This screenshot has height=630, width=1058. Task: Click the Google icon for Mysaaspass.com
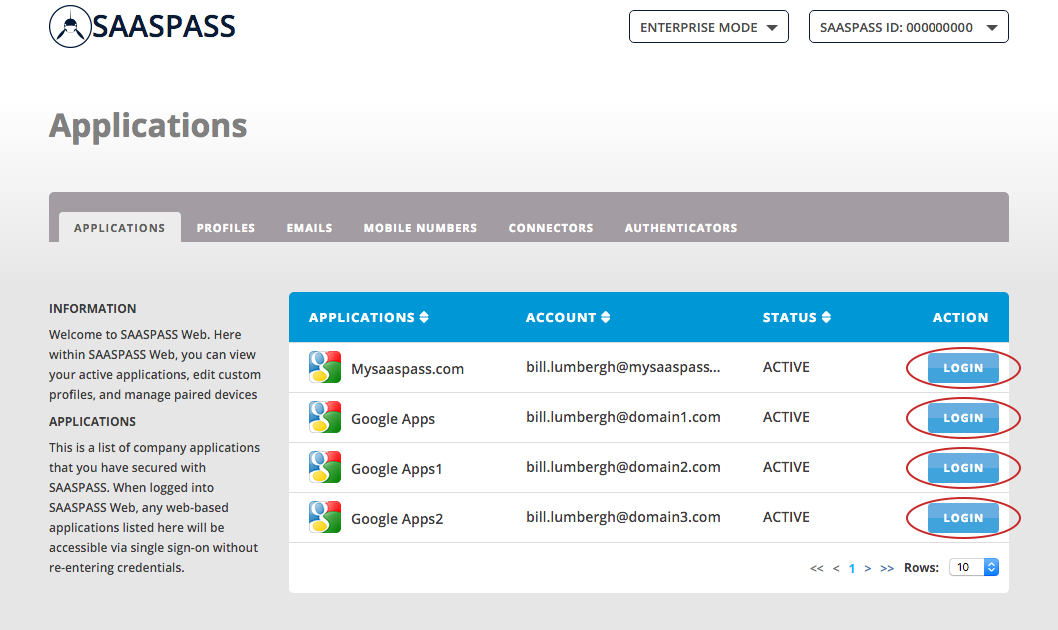pos(325,368)
